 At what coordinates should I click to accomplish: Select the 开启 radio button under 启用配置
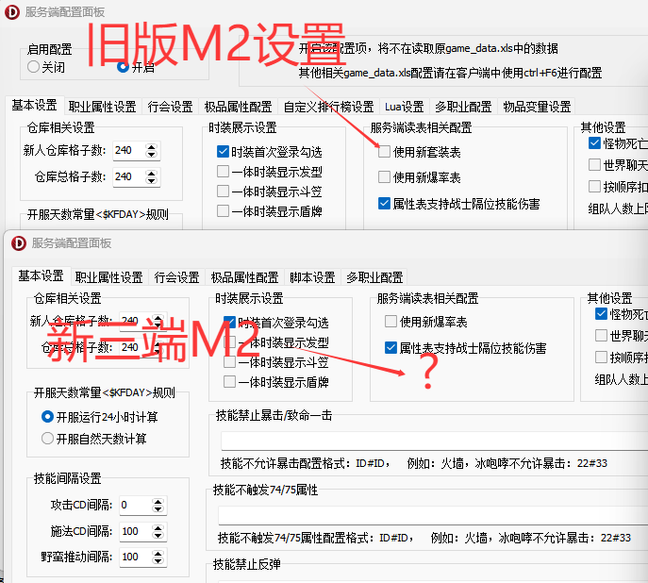point(123,66)
